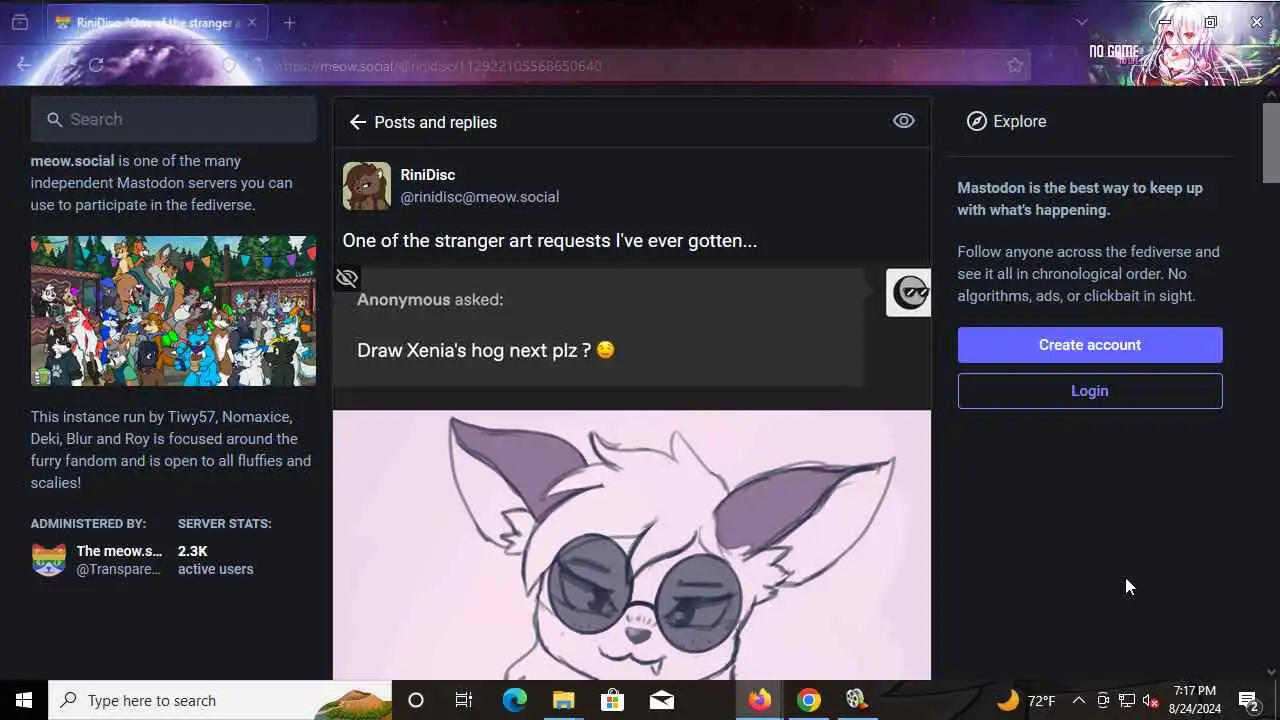Open the network tray icon
This screenshot has height=720, width=1280.
pyautogui.click(x=1127, y=700)
